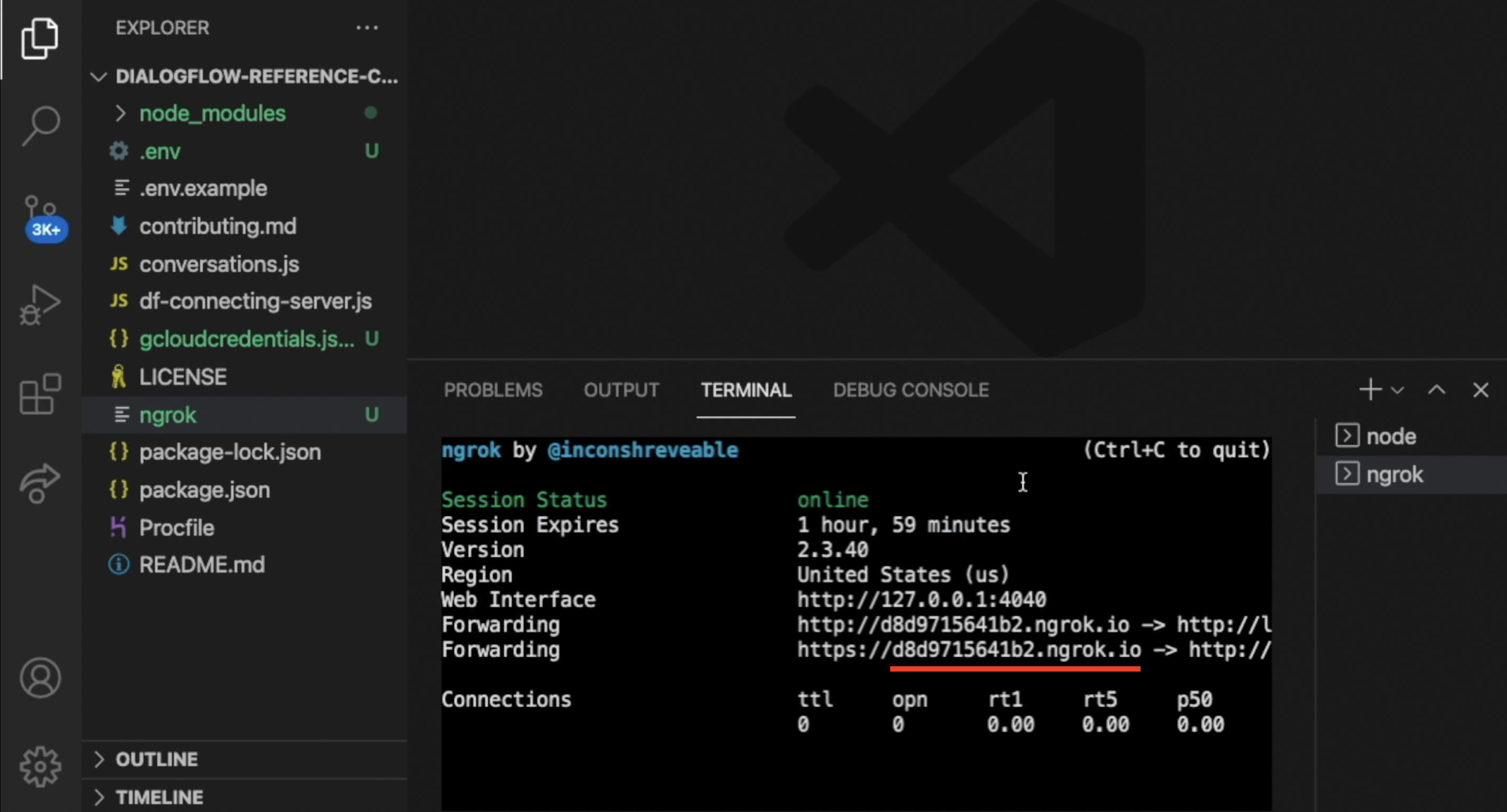The height and width of the screenshot is (812, 1507).
Task: Open the Run and Debug view
Action: point(40,305)
